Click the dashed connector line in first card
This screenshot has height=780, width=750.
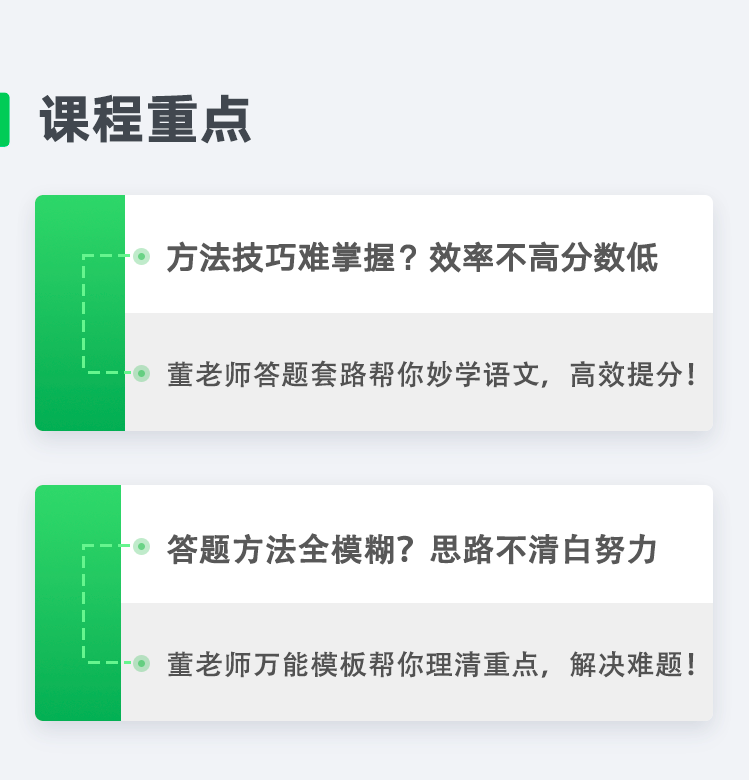pyautogui.click(x=84, y=315)
